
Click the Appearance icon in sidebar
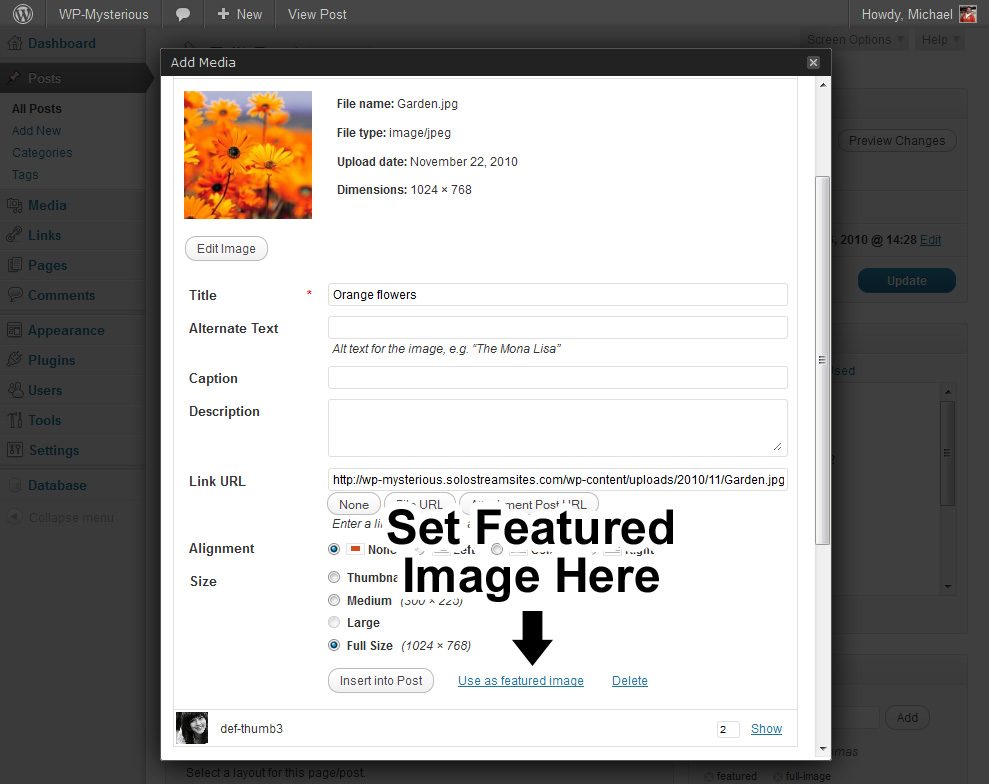click(x=15, y=330)
